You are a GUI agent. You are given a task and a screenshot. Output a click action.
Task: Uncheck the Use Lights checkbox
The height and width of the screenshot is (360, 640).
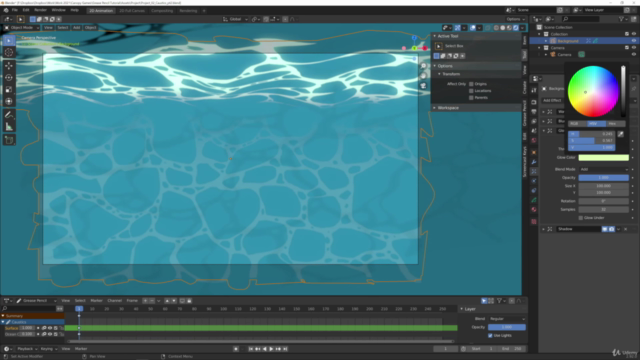tap(490, 336)
